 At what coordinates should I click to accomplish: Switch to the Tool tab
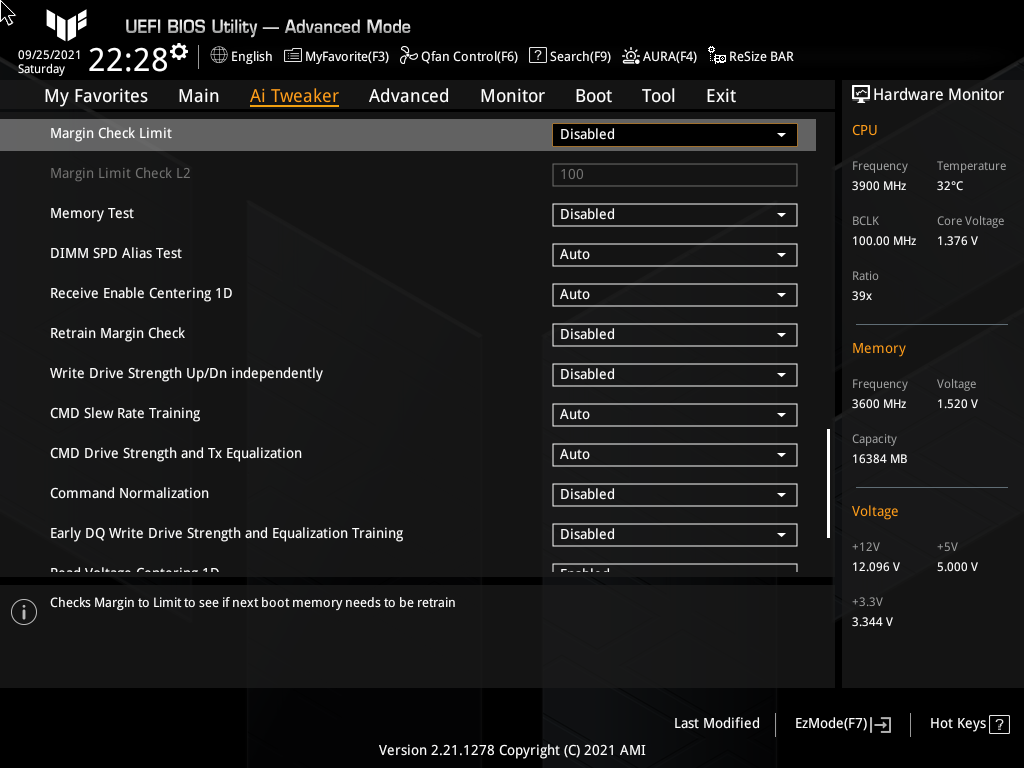tap(658, 96)
